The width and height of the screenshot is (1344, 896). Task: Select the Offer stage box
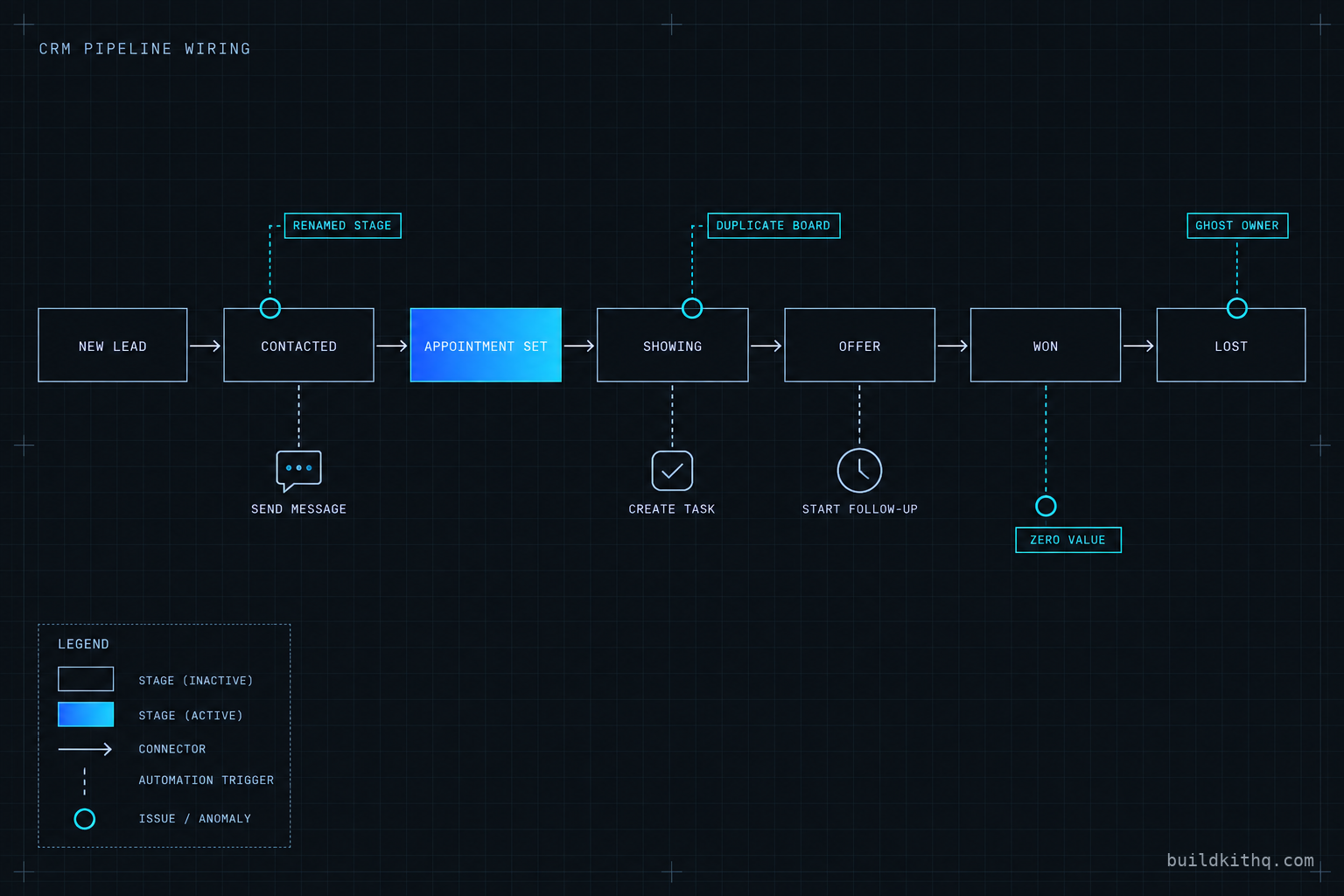(x=860, y=345)
